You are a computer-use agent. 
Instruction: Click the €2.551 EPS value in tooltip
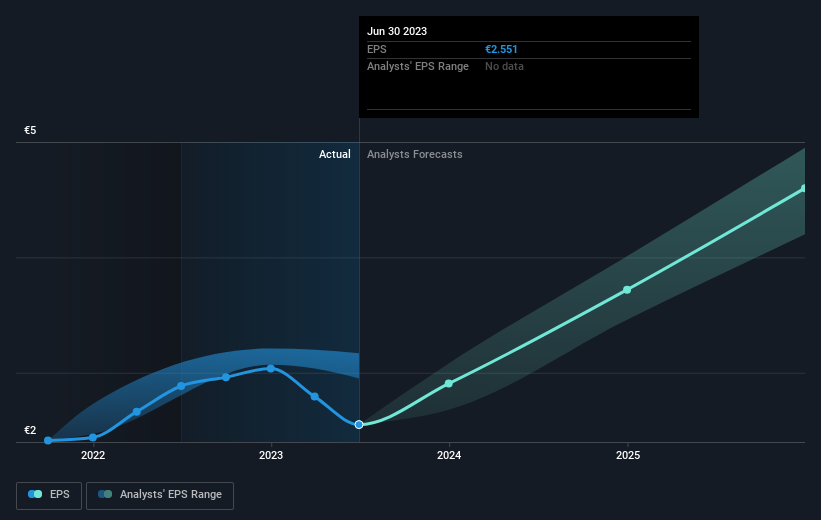tap(501, 49)
